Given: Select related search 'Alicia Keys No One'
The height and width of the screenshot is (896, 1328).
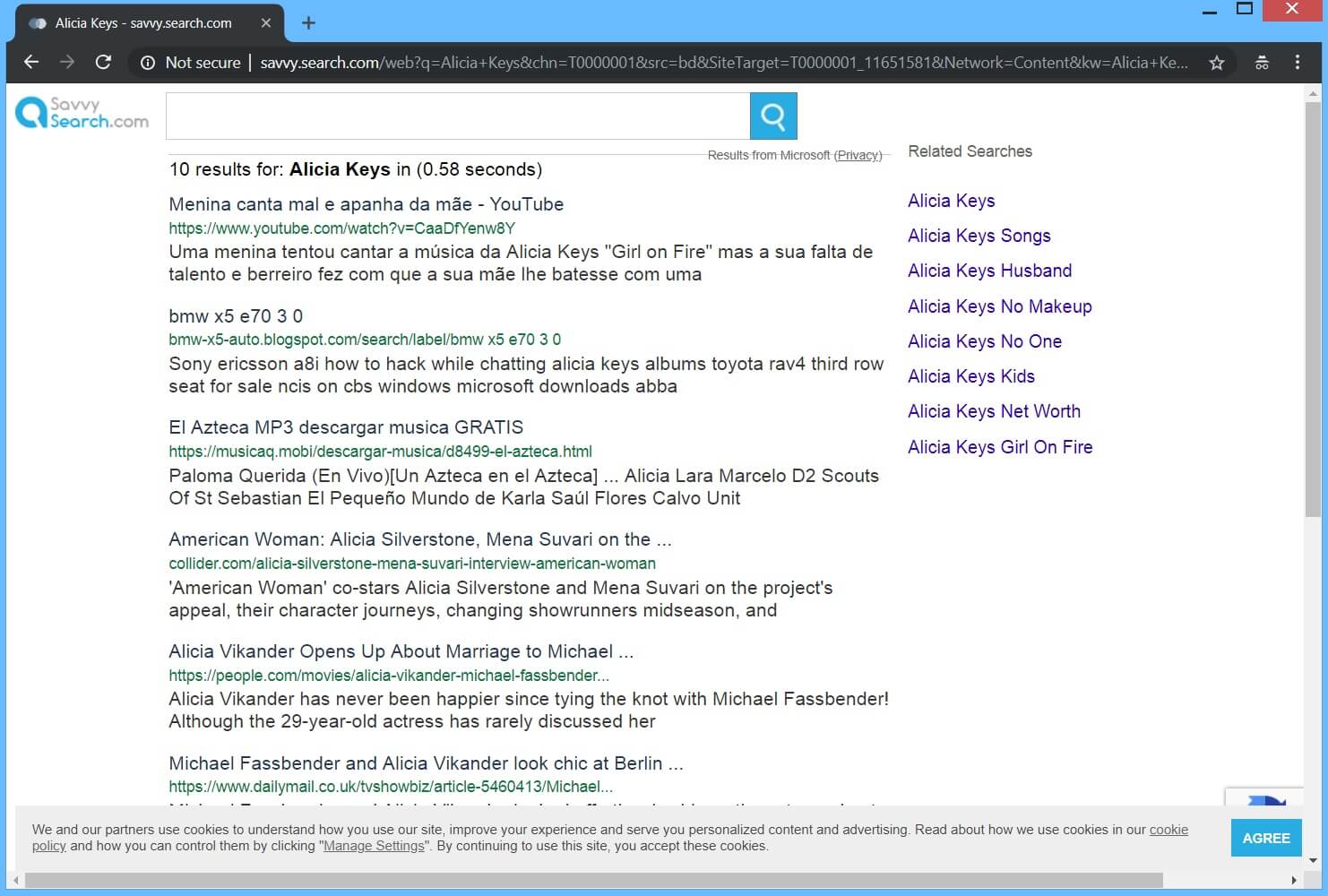Looking at the screenshot, I should click(x=985, y=341).
